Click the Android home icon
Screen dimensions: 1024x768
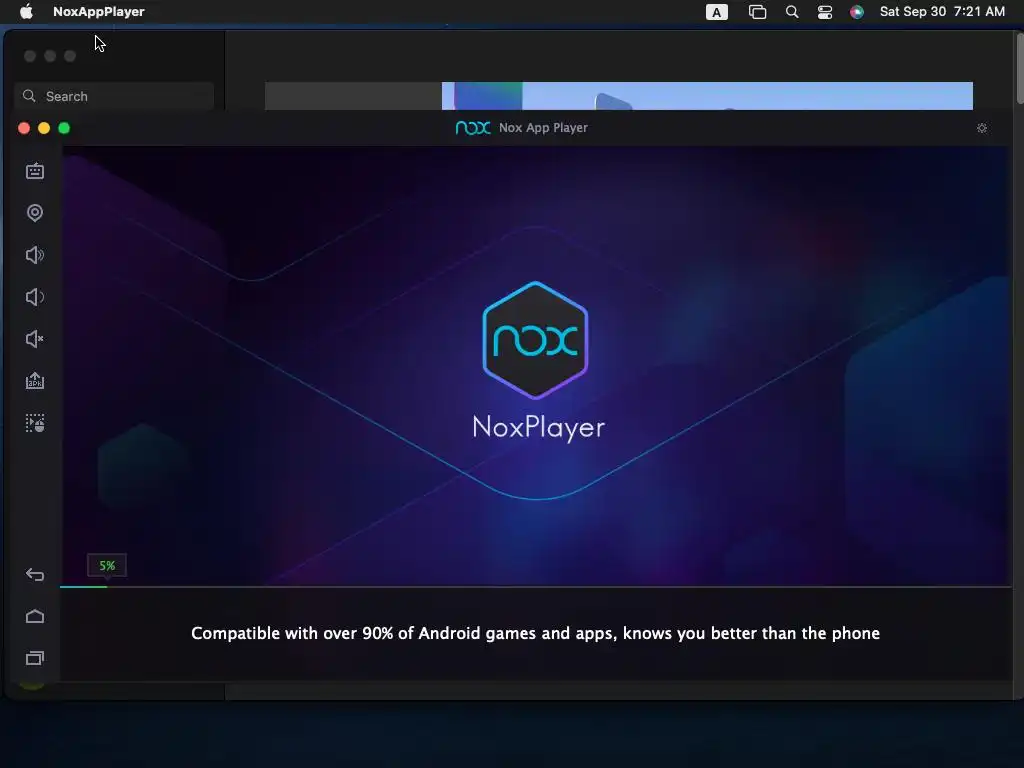35,616
